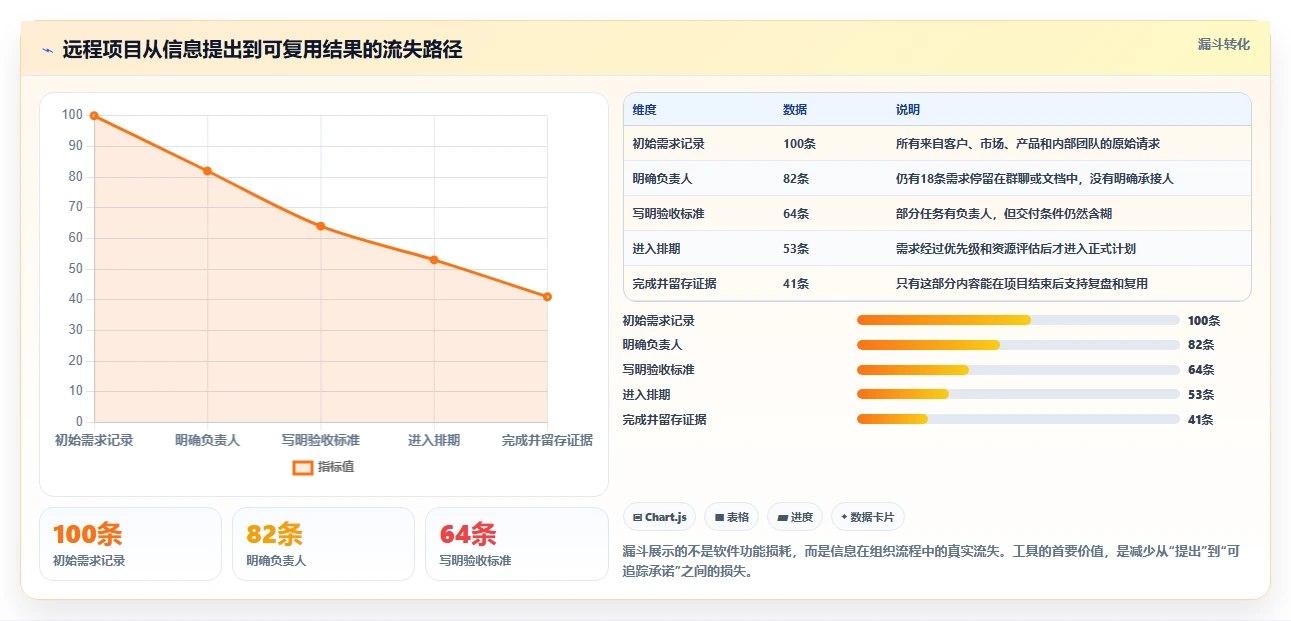Select the chart point for 明确负责人

207,171
